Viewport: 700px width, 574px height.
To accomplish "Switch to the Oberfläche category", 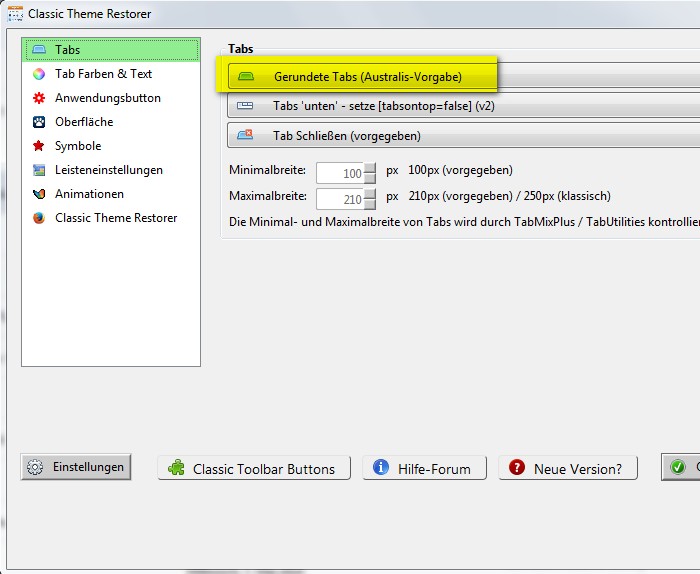I will point(111,122).
